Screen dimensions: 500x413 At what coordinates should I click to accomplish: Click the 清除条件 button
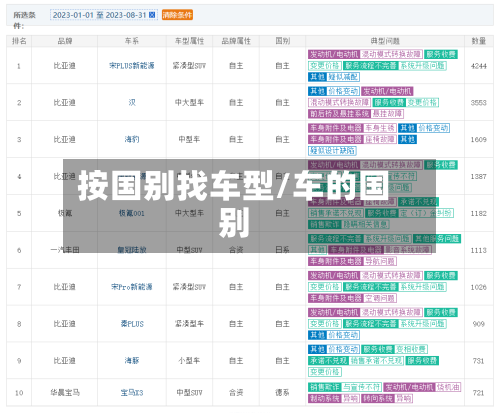pos(177,15)
